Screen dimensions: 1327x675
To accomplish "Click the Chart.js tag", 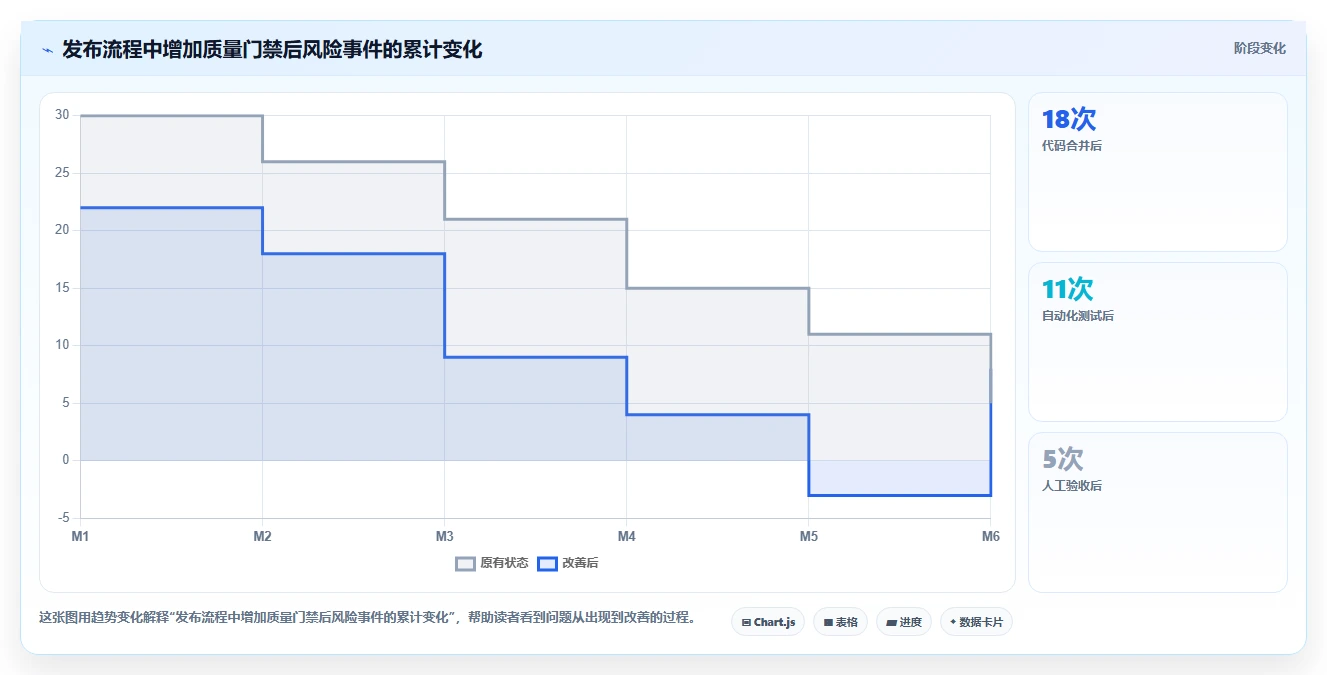I will (768, 622).
